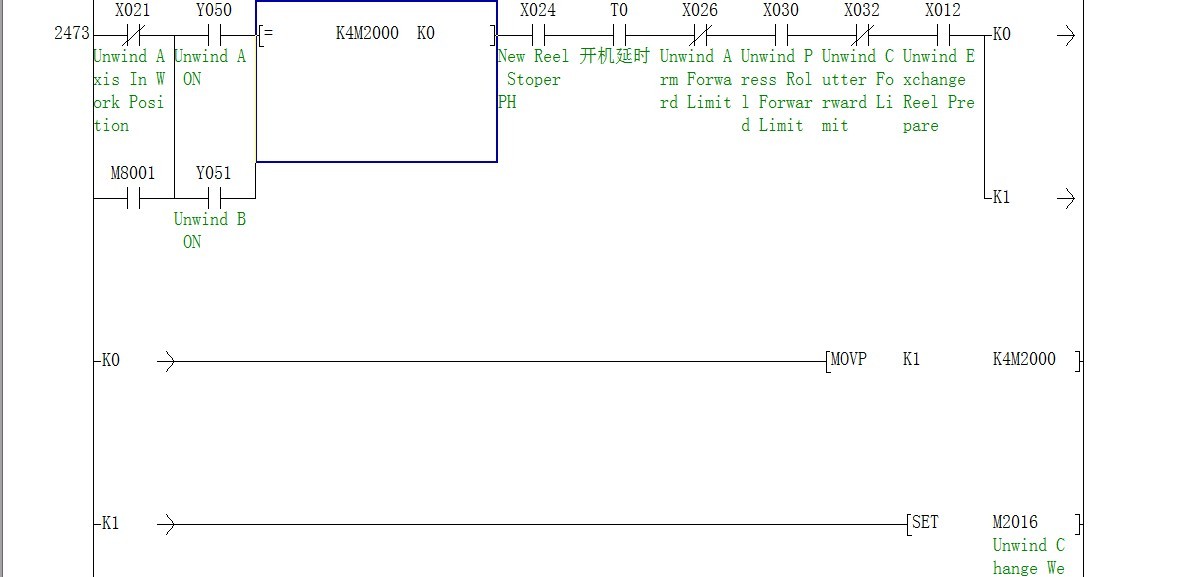Click the T0 timer contact

coord(619,35)
